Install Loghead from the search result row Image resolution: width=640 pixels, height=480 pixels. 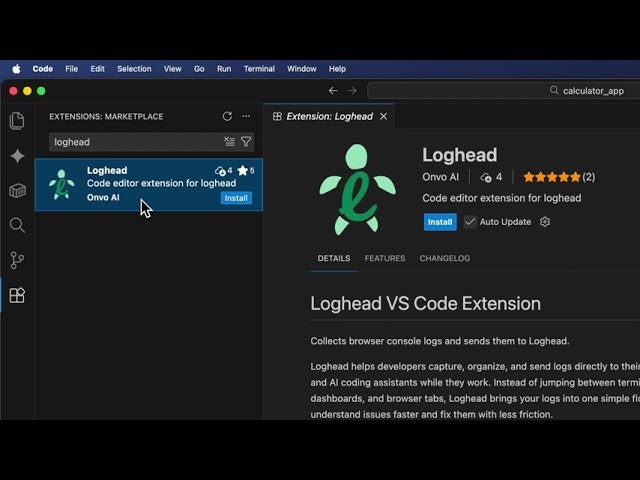[x=236, y=198]
